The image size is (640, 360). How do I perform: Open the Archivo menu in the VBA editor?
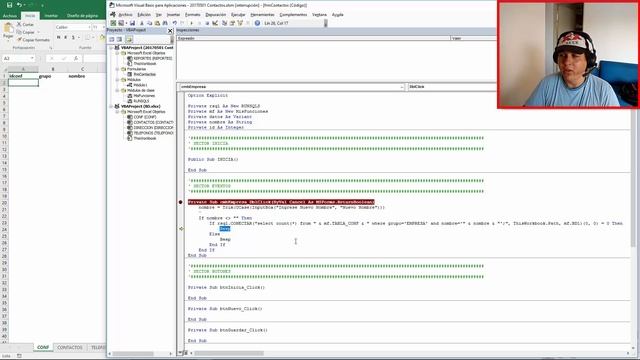pos(125,15)
